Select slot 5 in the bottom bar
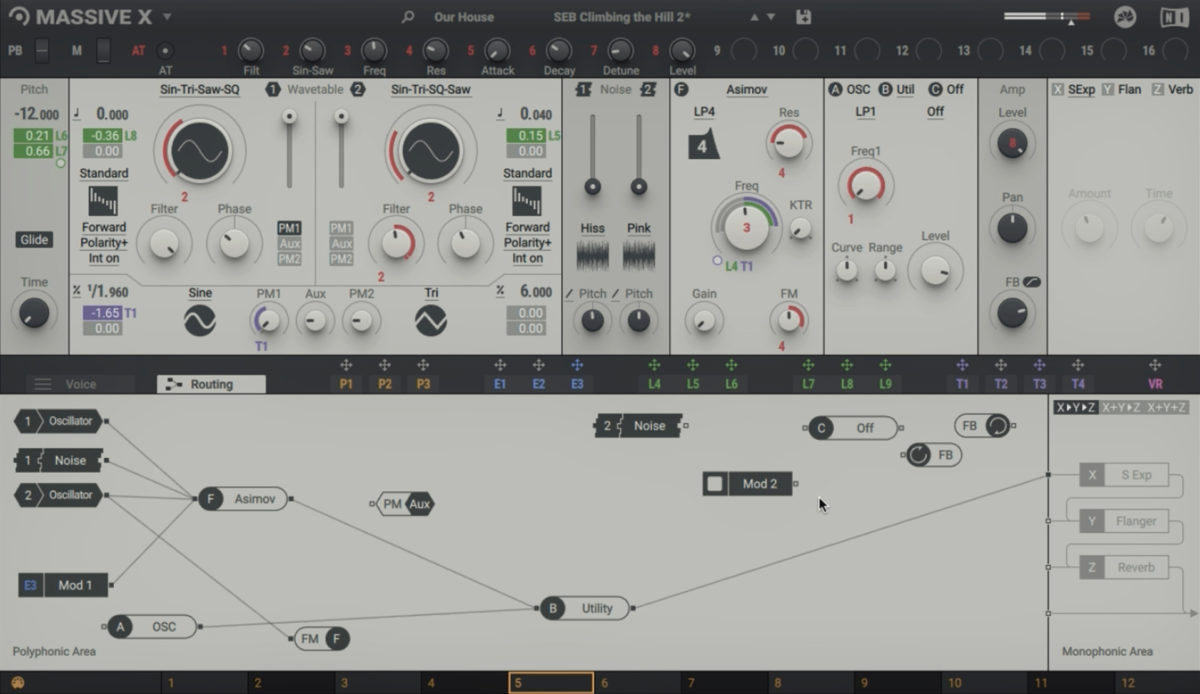Viewport: 1200px width, 694px height. pos(551,683)
